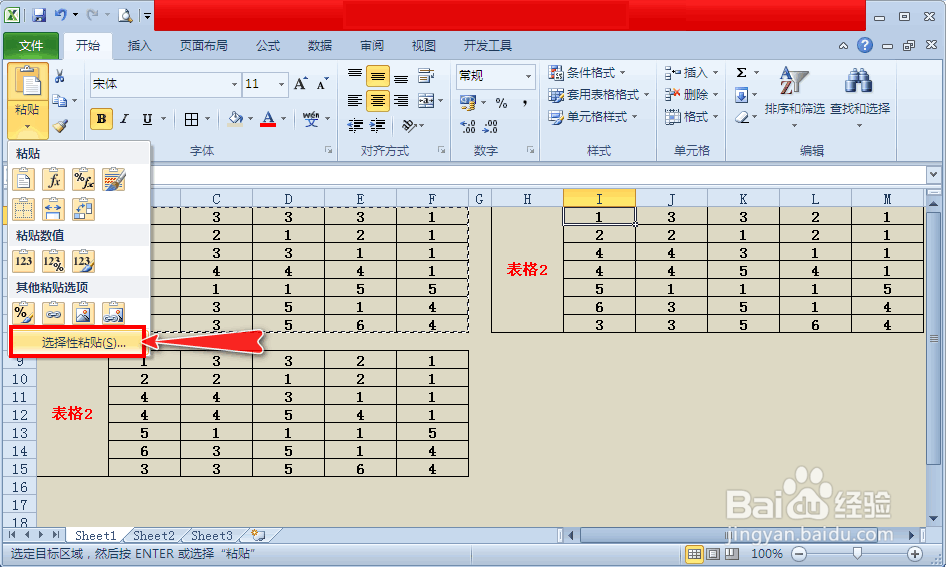Toggle Middle vertical alignment
Viewport: 946px width, 567px height.
[378, 77]
